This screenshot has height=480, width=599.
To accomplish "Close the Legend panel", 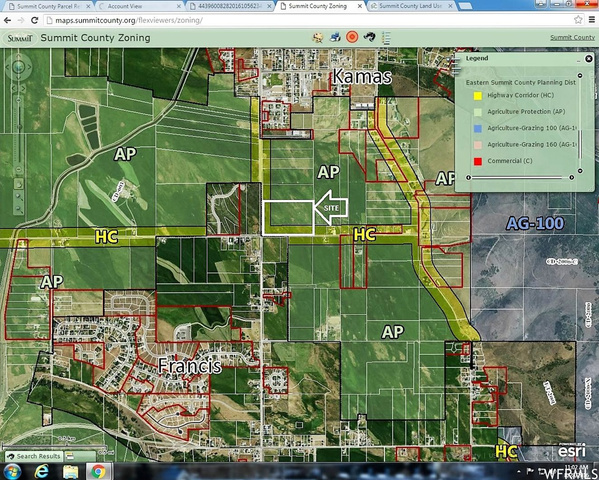I will click(x=589, y=58).
